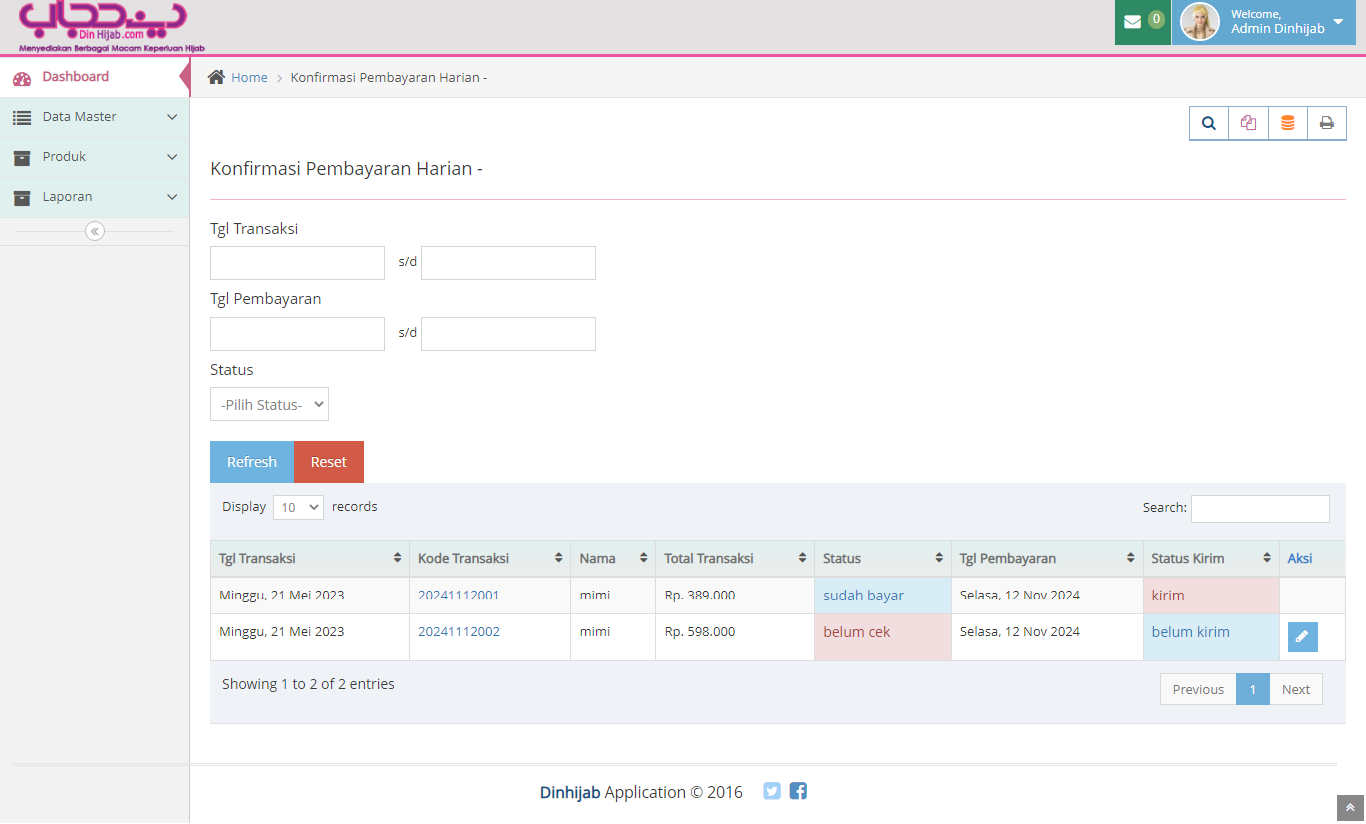
Task: Collapse the sidebar using the double-arrow toggle
Action: tap(95, 231)
